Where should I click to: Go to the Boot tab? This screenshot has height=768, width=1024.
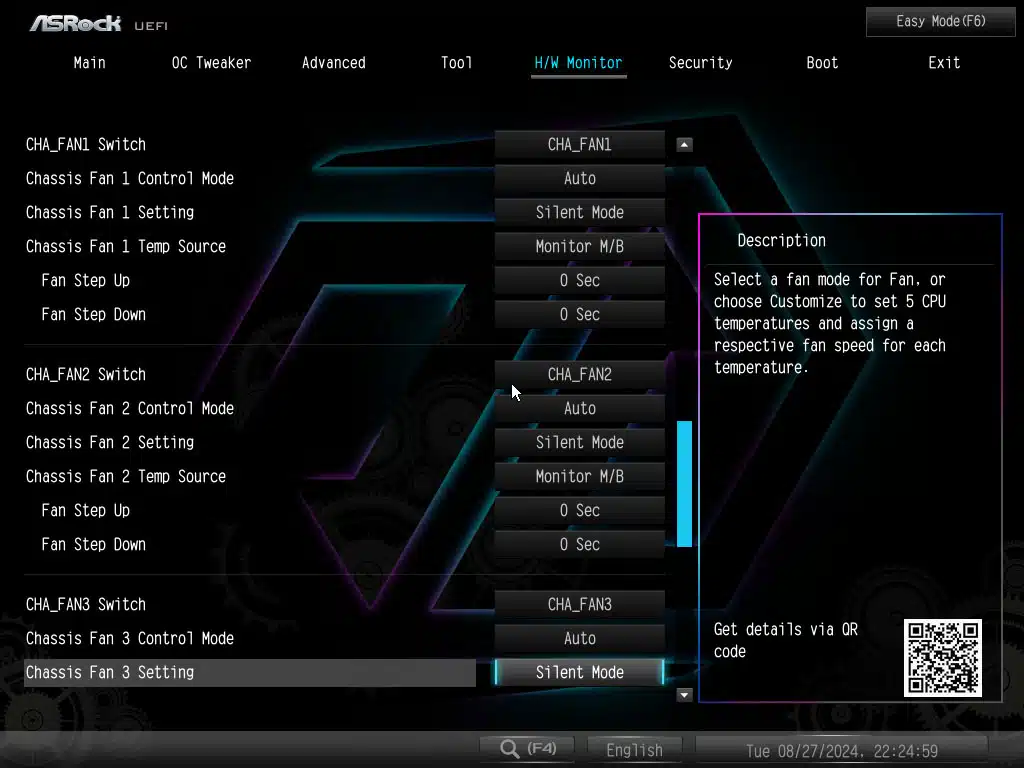pyautogui.click(x=822, y=63)
